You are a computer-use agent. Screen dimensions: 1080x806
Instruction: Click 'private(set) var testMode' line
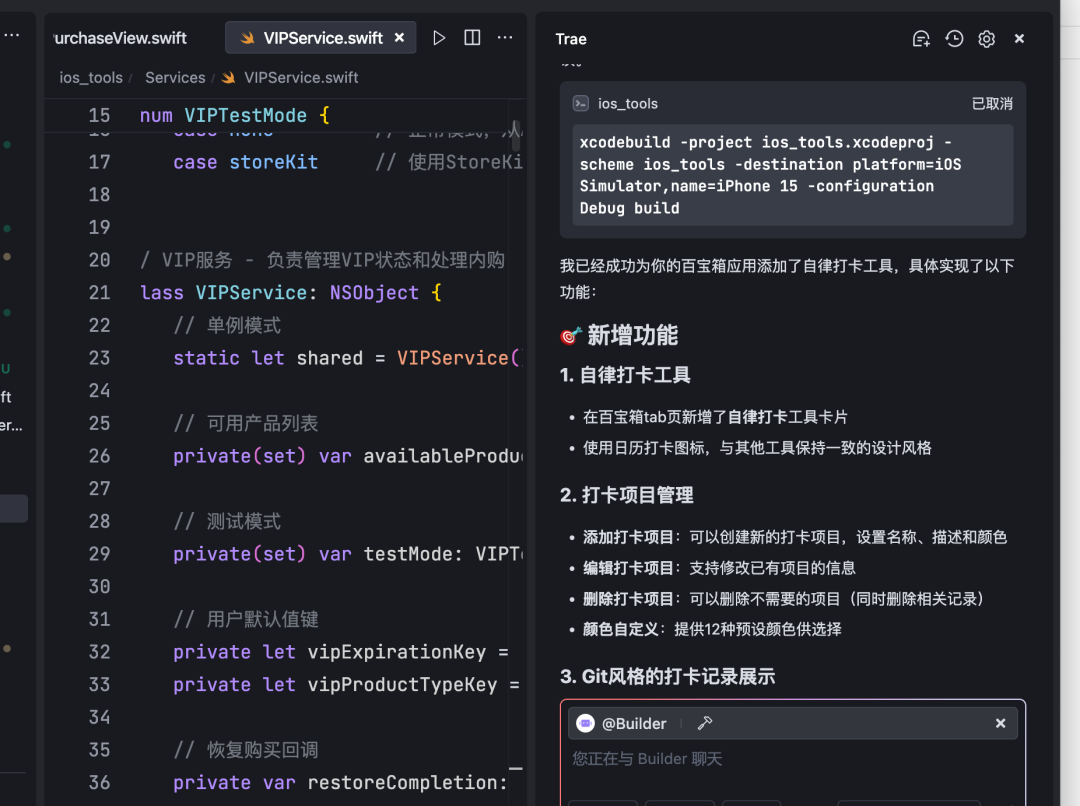(349, 554)
